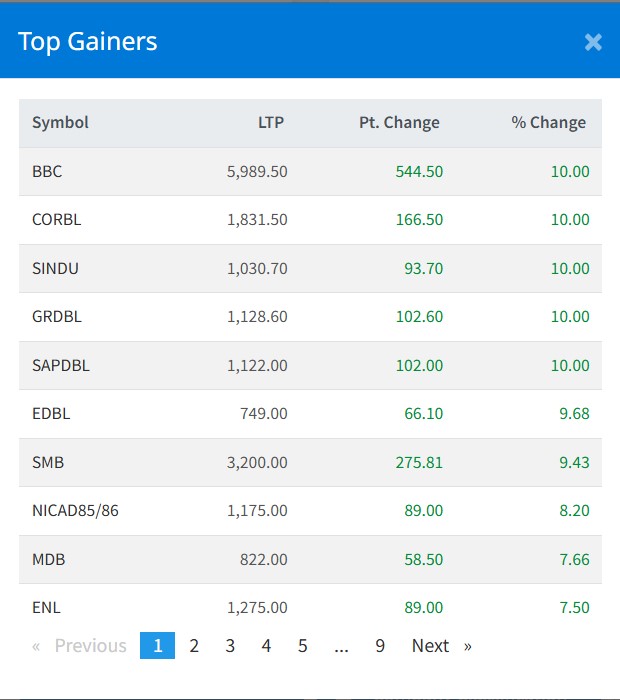Select the BBC symbol row

pyautogui.click(x=47, y=172)
